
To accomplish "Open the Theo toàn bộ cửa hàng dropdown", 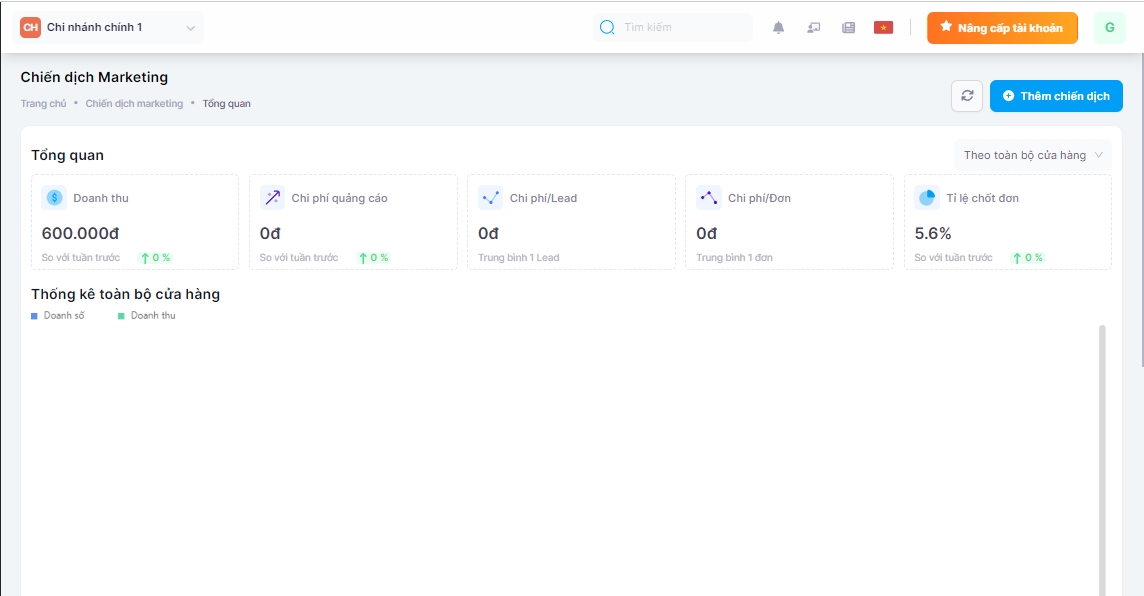I will click(1032, 155).
